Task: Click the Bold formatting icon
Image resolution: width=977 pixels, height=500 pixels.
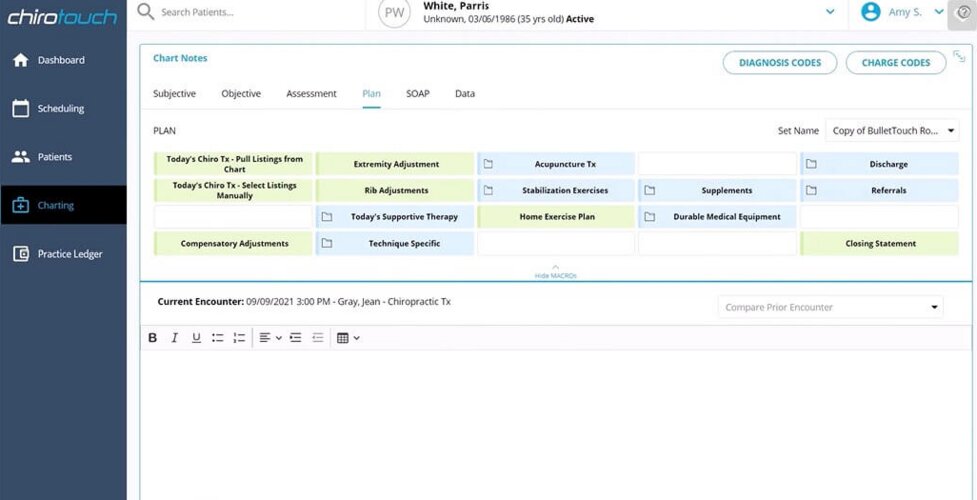Action: (153, 338)
